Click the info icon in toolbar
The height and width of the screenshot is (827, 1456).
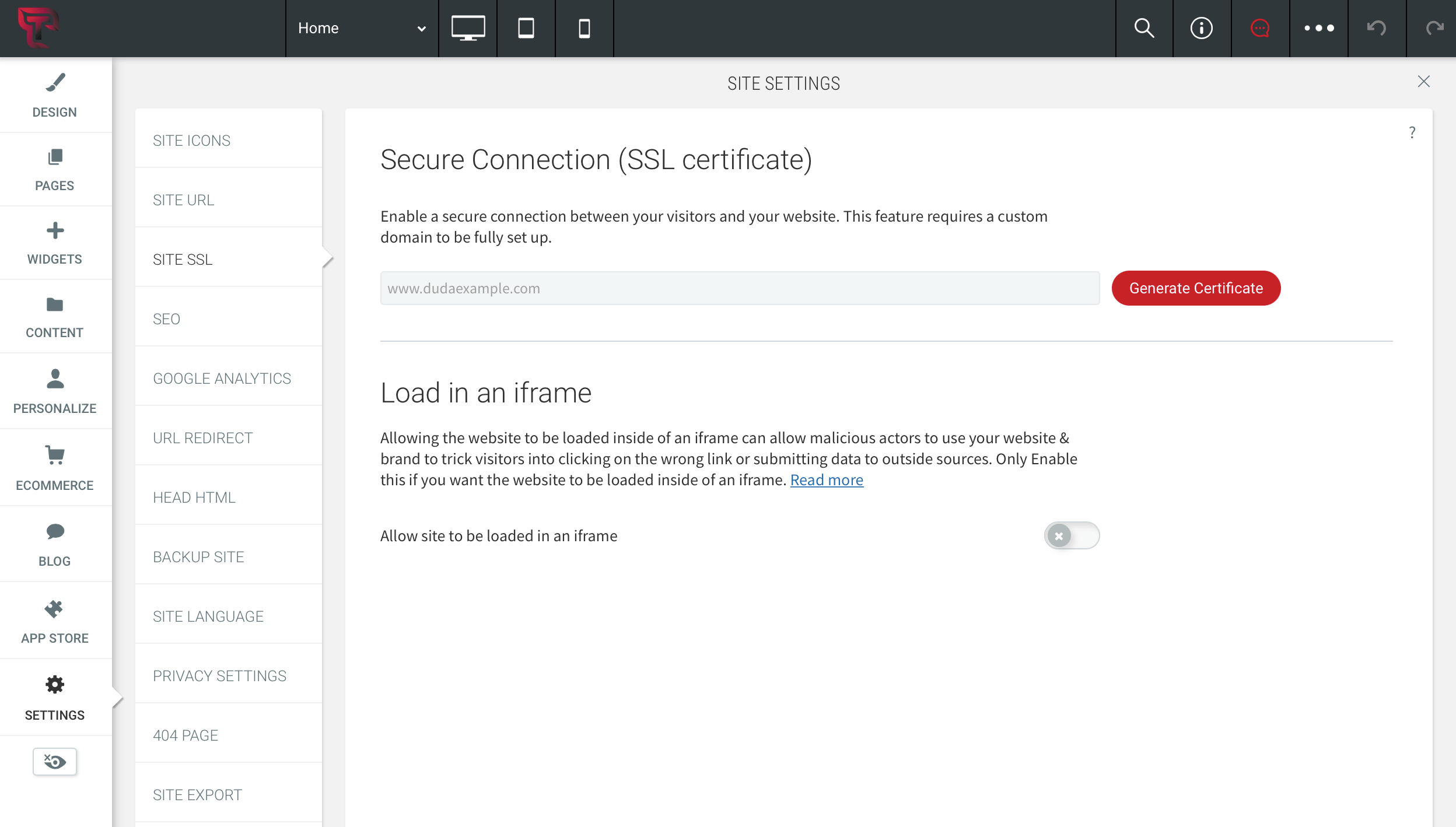pos(1202,27)
